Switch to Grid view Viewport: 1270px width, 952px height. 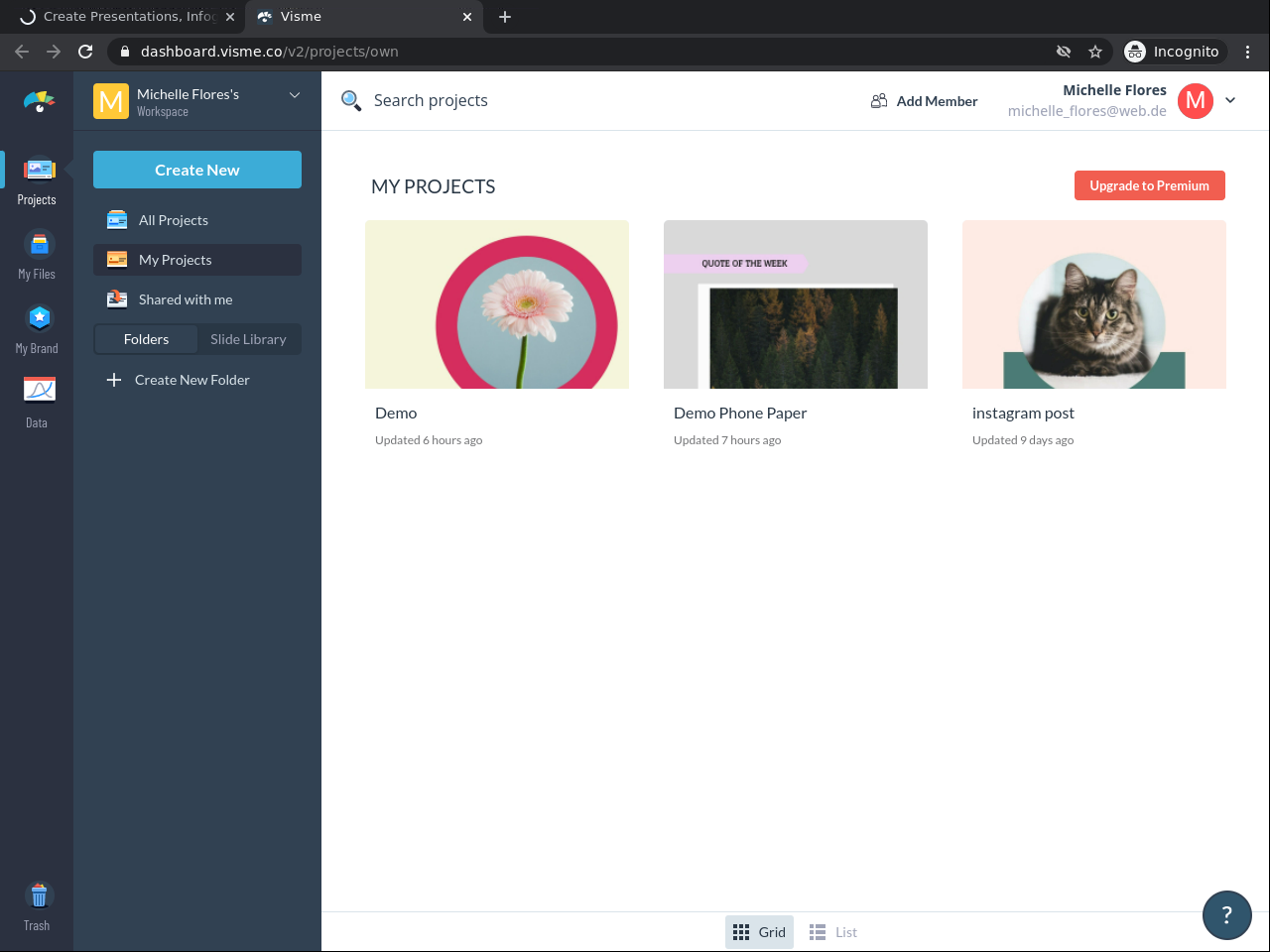(759, 932)
